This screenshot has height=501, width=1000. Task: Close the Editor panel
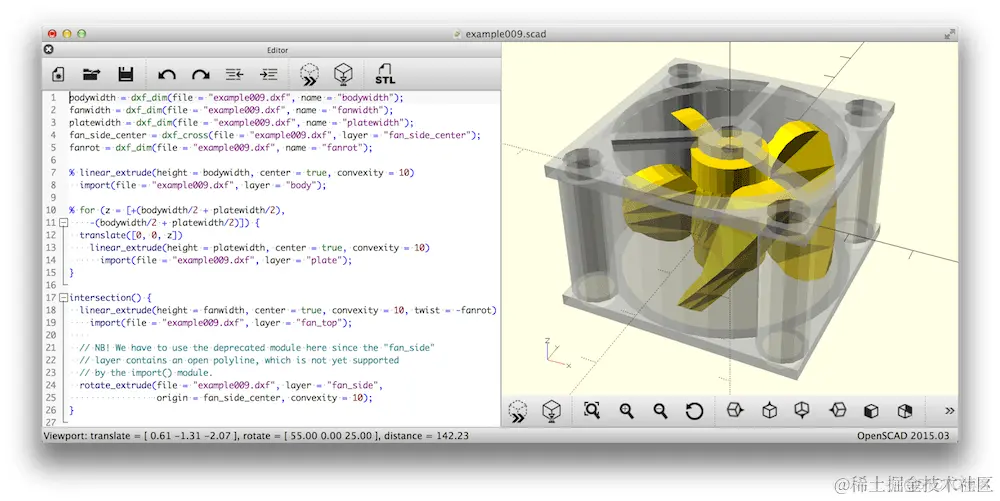coord(49,49)
